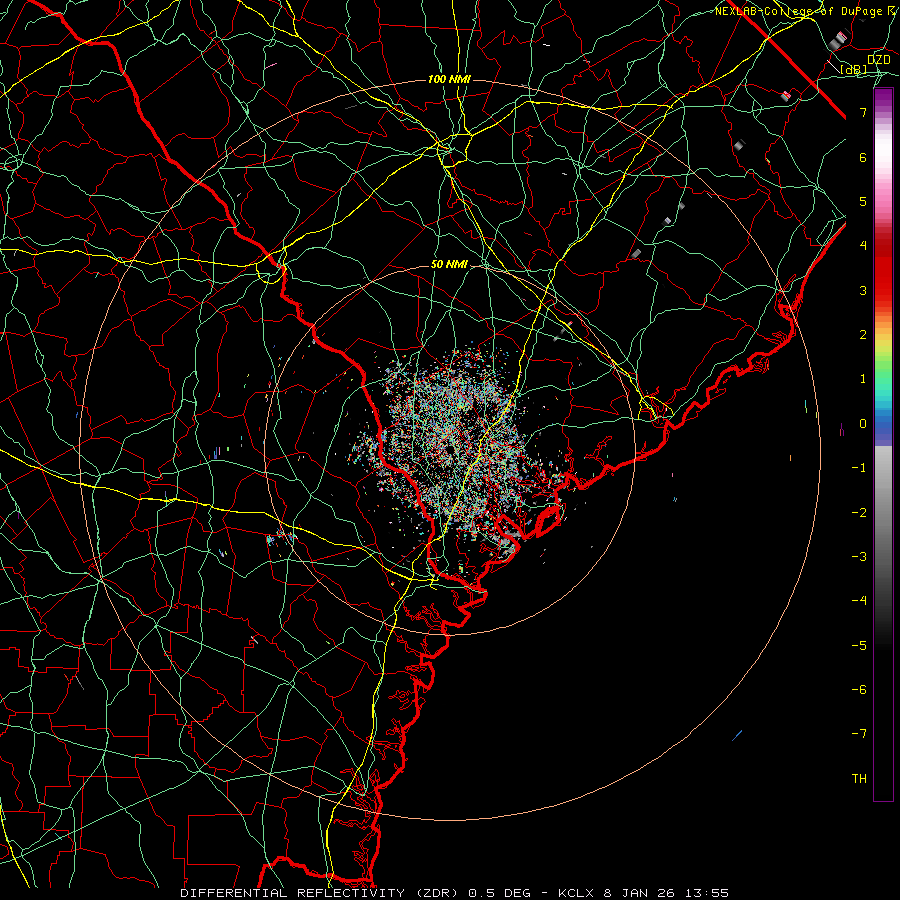Click the gray -2 dB segment of the color bar

pos(883,513)
